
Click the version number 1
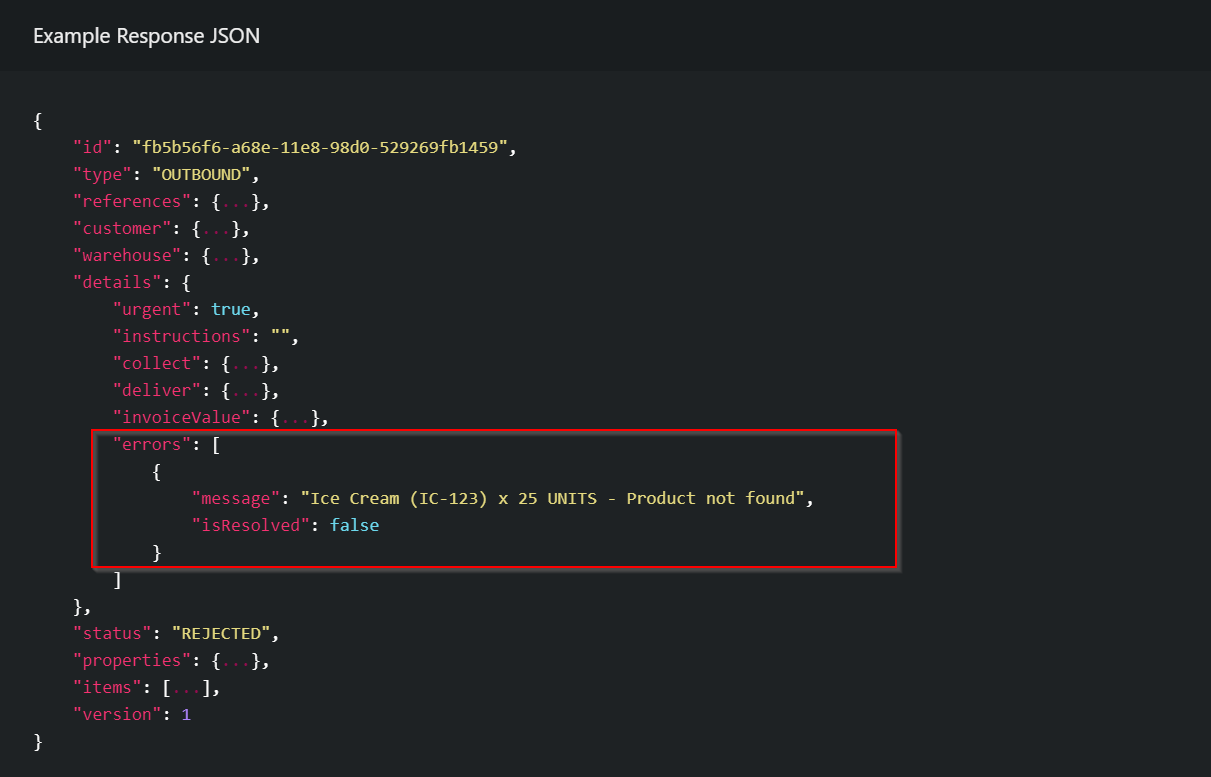(186, 715)
